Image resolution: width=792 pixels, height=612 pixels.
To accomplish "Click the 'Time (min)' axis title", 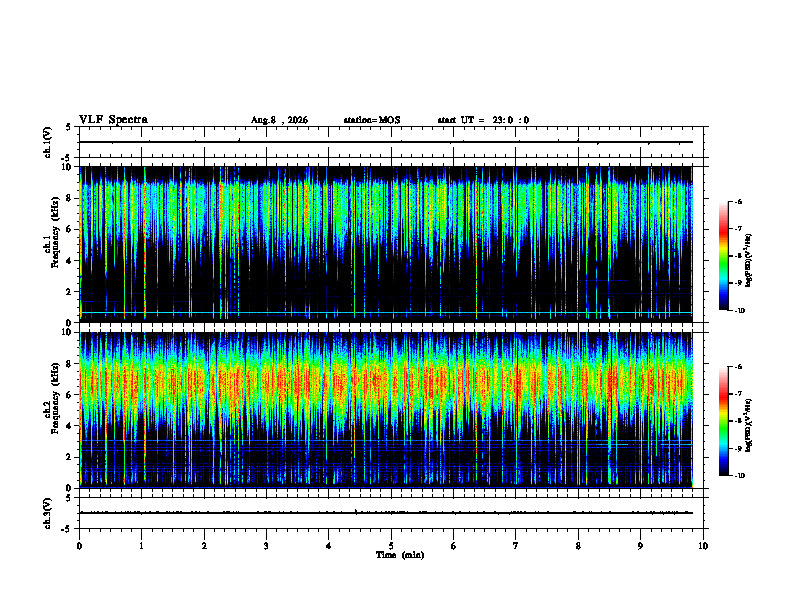I will (400, 555).
